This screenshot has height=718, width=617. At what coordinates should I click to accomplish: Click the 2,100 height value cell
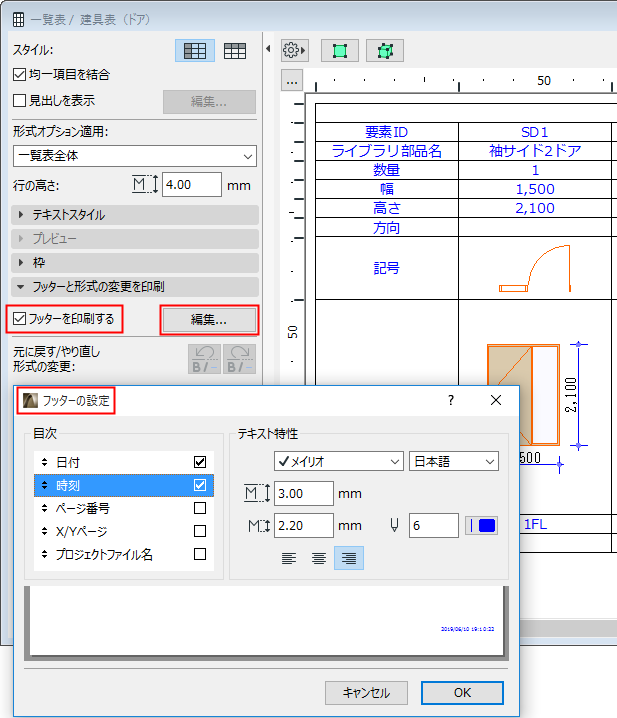535,208
